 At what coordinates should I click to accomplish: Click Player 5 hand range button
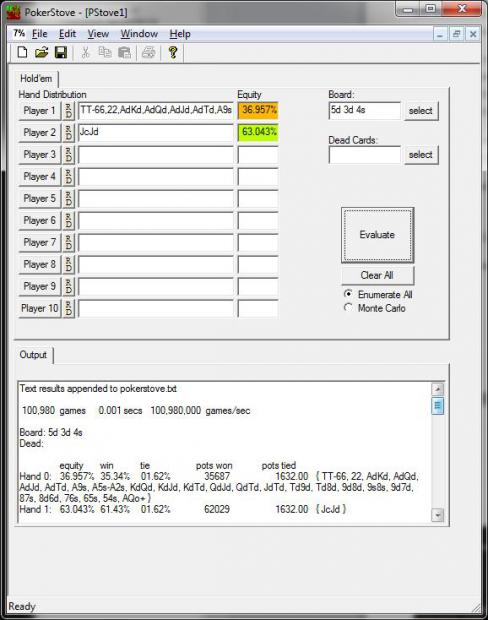[40, 198]
